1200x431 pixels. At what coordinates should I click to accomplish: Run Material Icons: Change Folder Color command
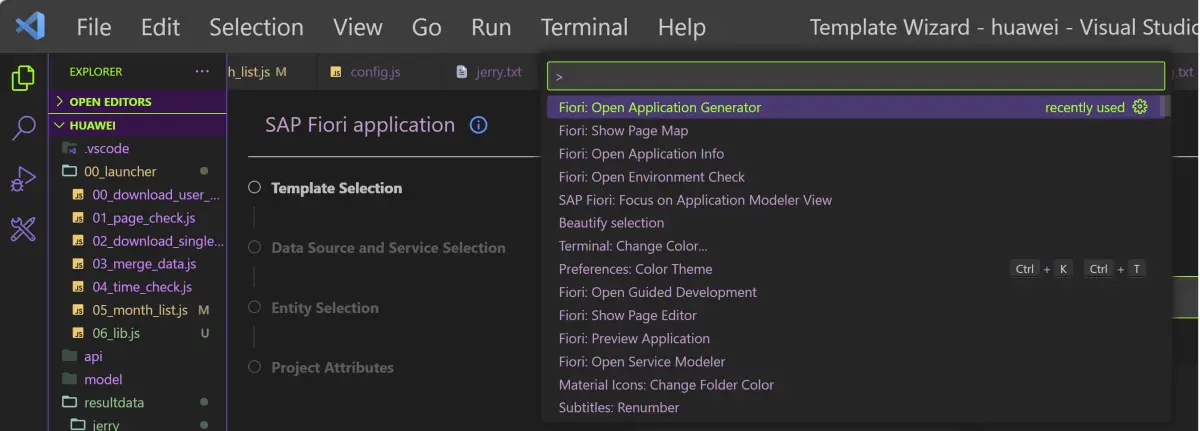pyautogui.click(x=856, y=384)
